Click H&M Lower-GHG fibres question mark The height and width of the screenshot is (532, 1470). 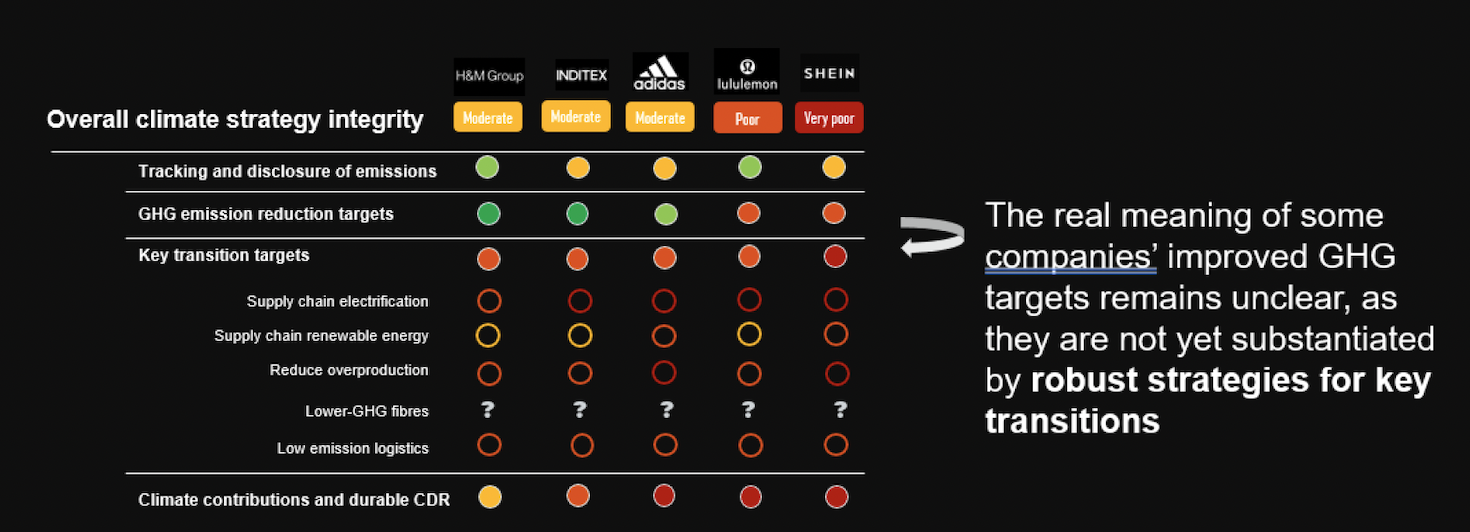coord(489,409)
